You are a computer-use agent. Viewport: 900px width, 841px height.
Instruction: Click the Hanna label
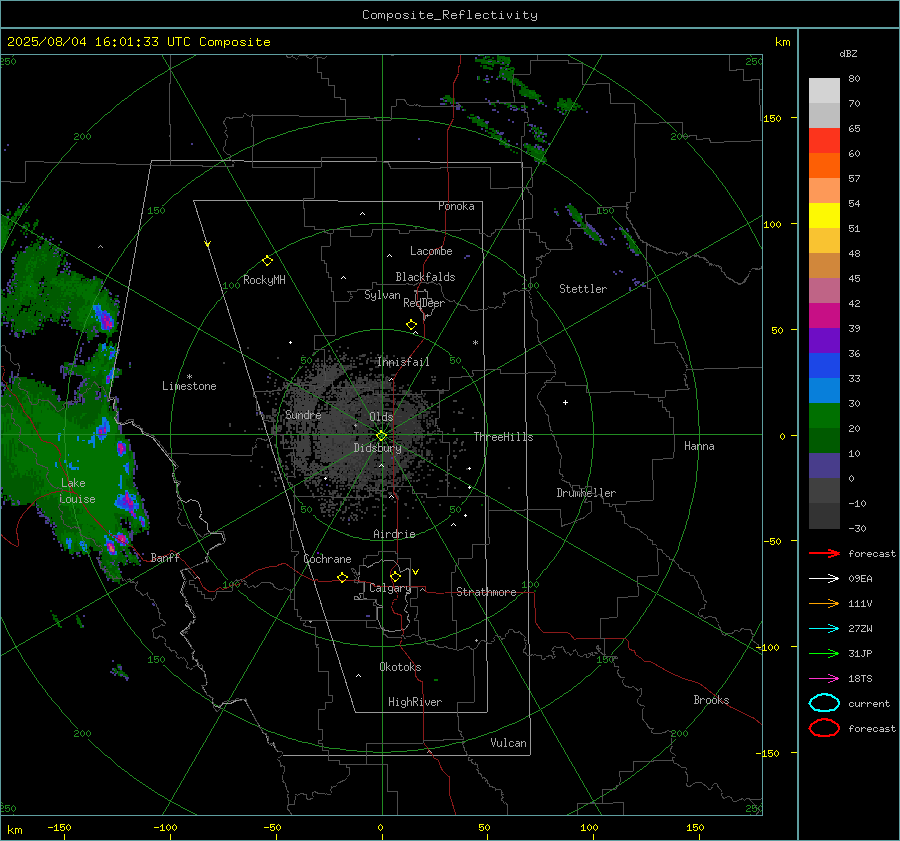tap(699, 446)
